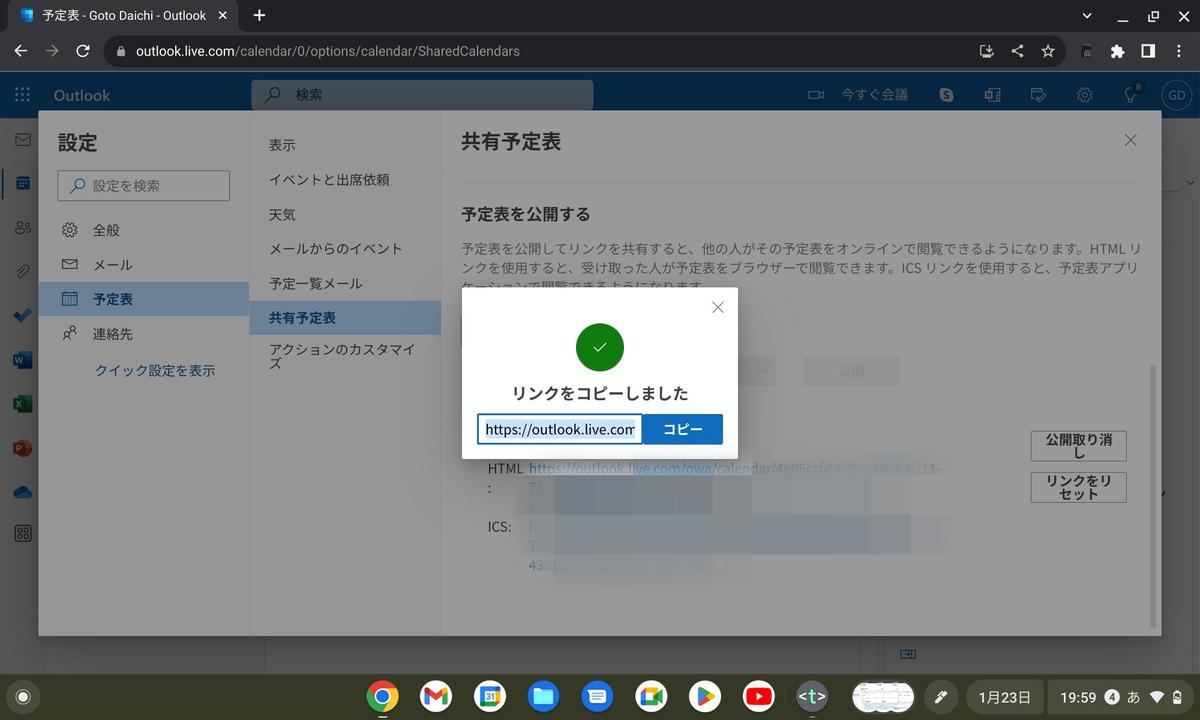Viewport: 1200px width, 720px height.
Task: Open イベントと出席依頼 settings
Action: pyautogui.click(x=345, y=180)
